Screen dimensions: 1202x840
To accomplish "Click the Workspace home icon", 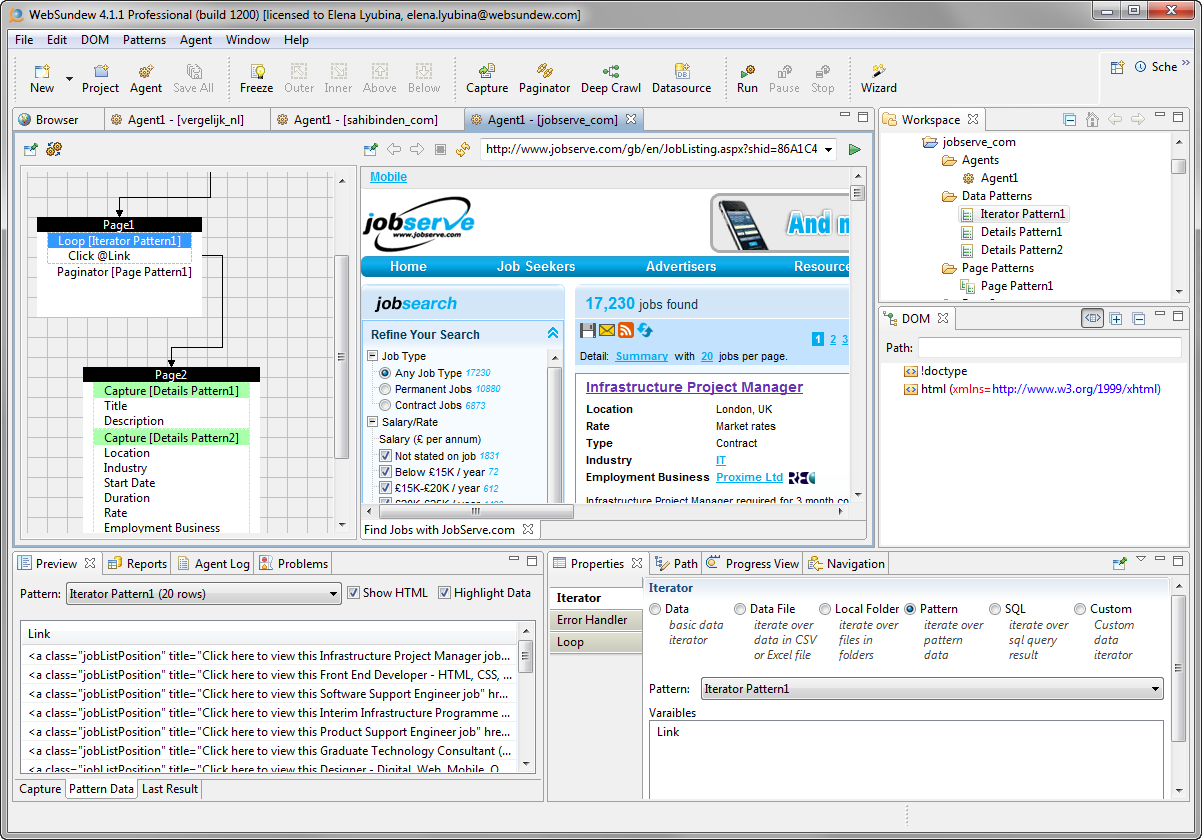I will click(1092, 119).
